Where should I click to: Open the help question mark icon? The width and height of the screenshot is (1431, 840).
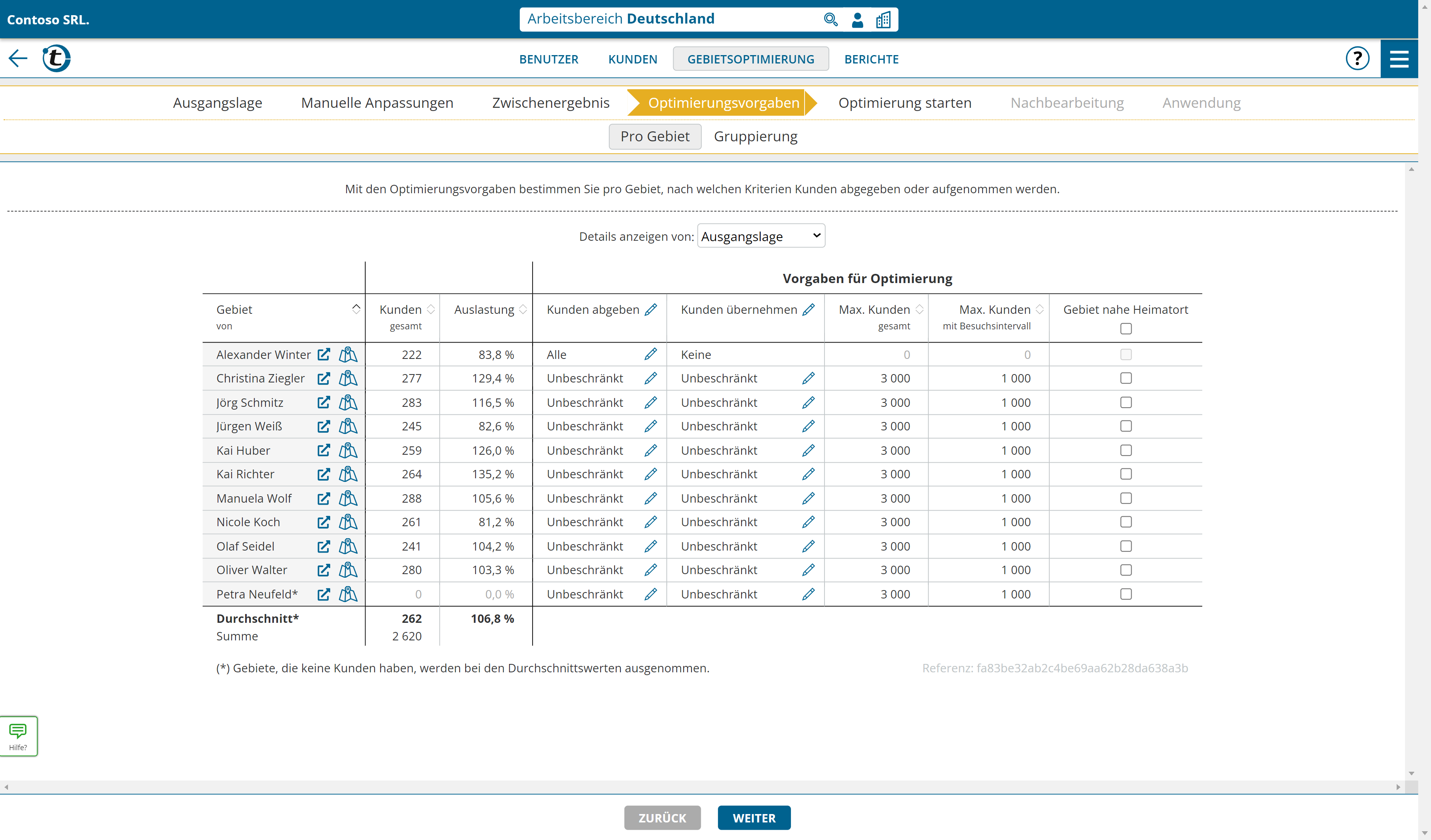pos(1357,58)
